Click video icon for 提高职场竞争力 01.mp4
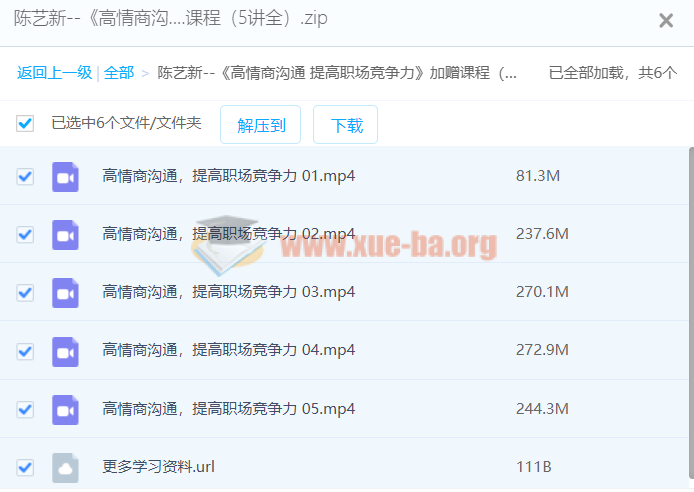 (65, 177)
